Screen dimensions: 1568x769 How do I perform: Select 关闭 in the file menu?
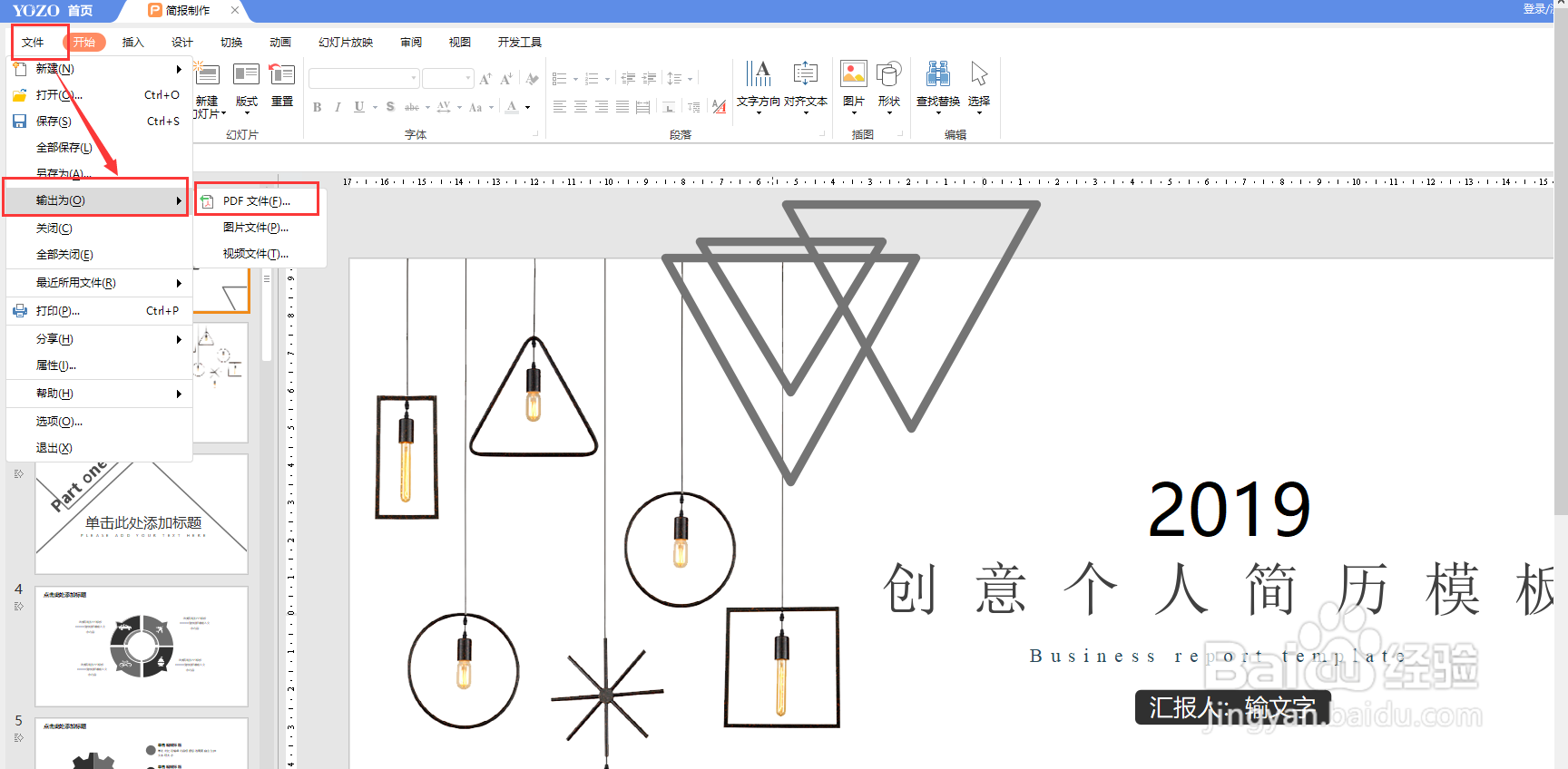(98, 229)
